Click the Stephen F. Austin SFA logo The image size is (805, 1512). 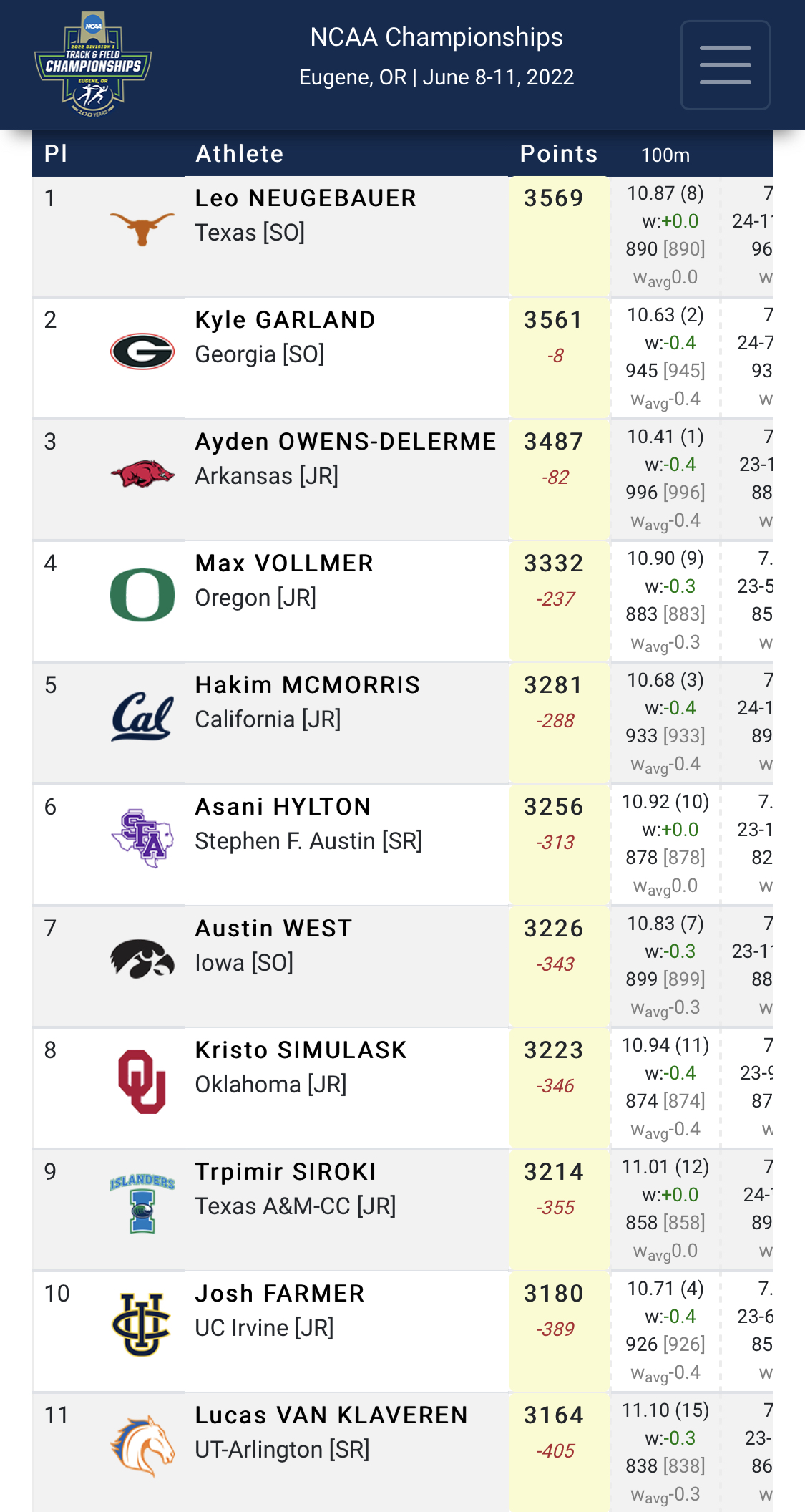142,838
